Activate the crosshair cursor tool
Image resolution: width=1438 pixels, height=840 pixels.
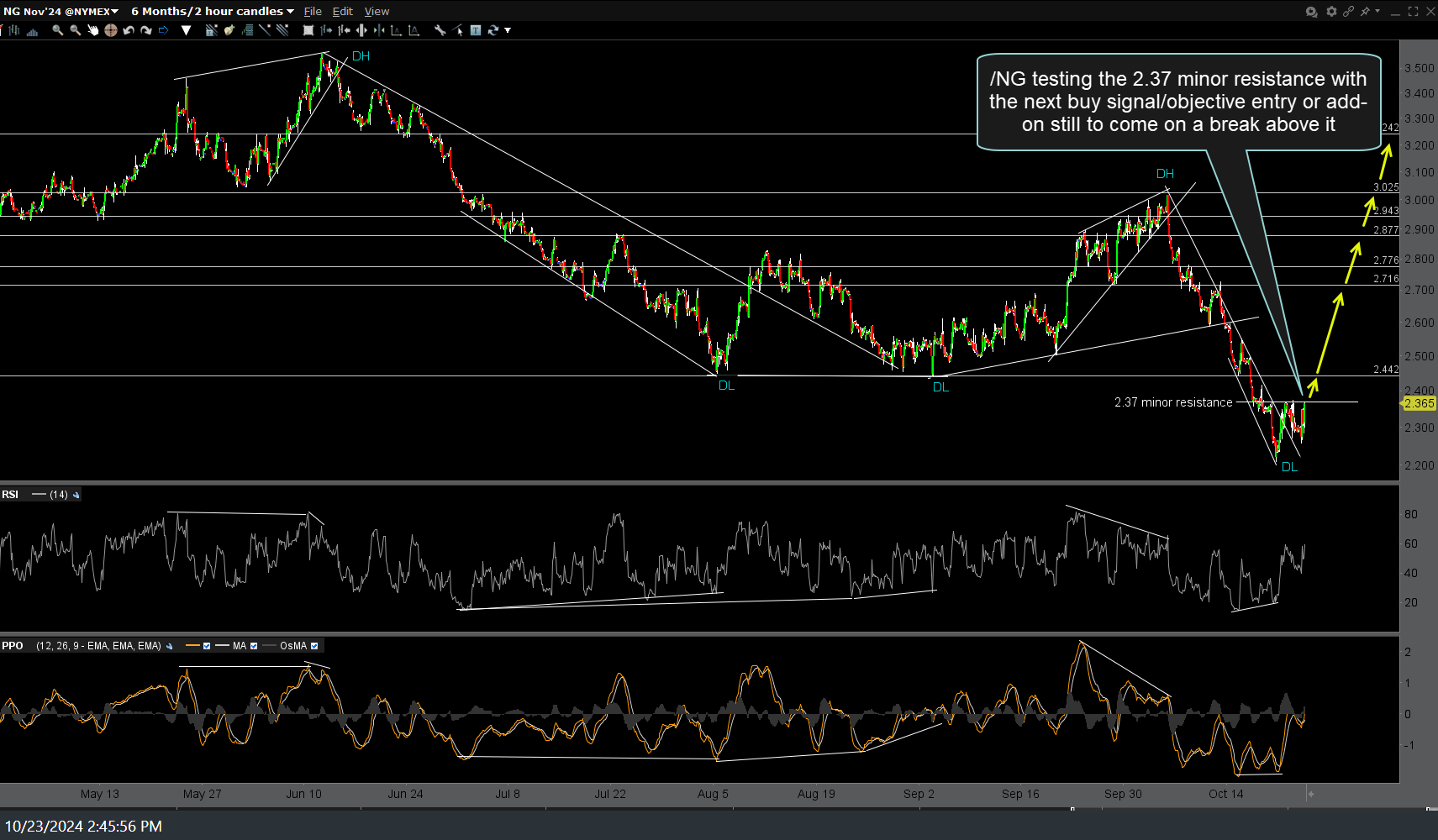click(110, 30)
